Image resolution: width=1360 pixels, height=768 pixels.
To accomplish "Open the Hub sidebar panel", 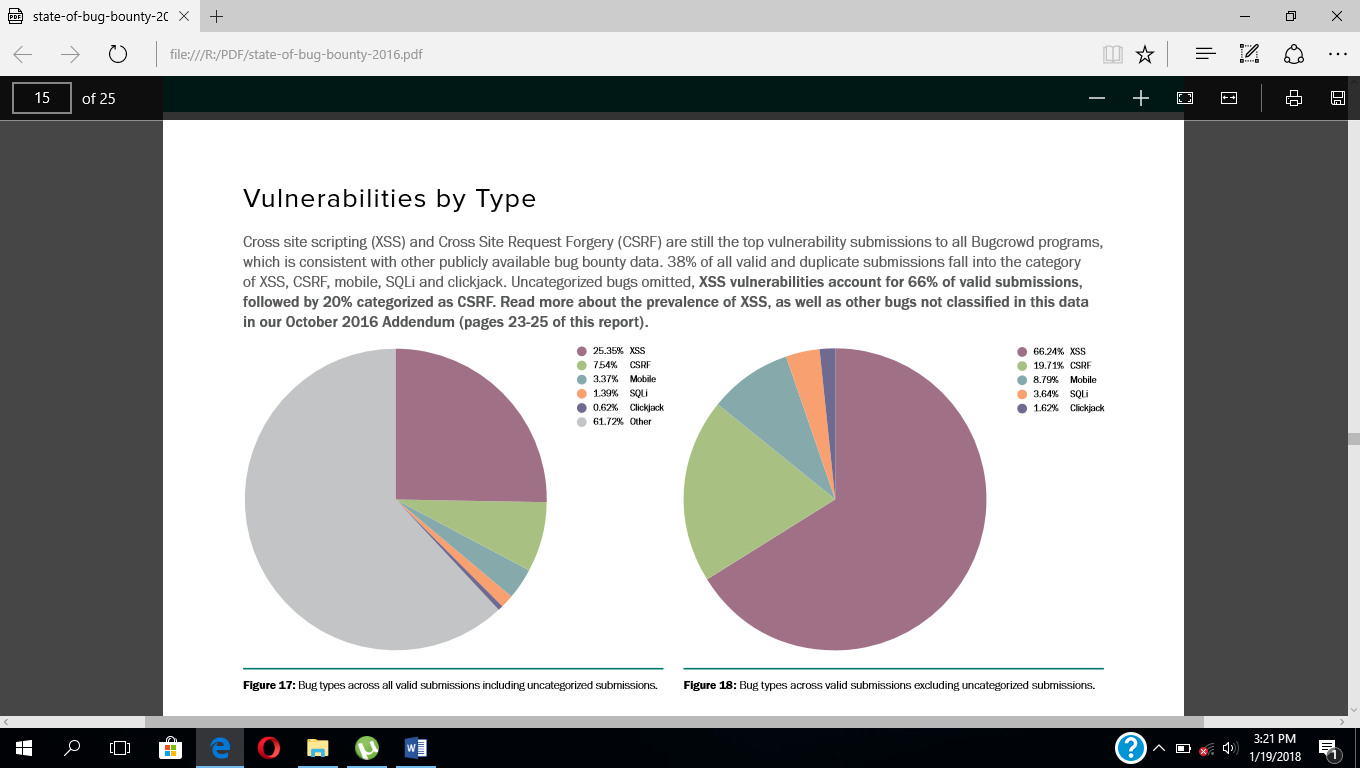I will (1204, 54).
